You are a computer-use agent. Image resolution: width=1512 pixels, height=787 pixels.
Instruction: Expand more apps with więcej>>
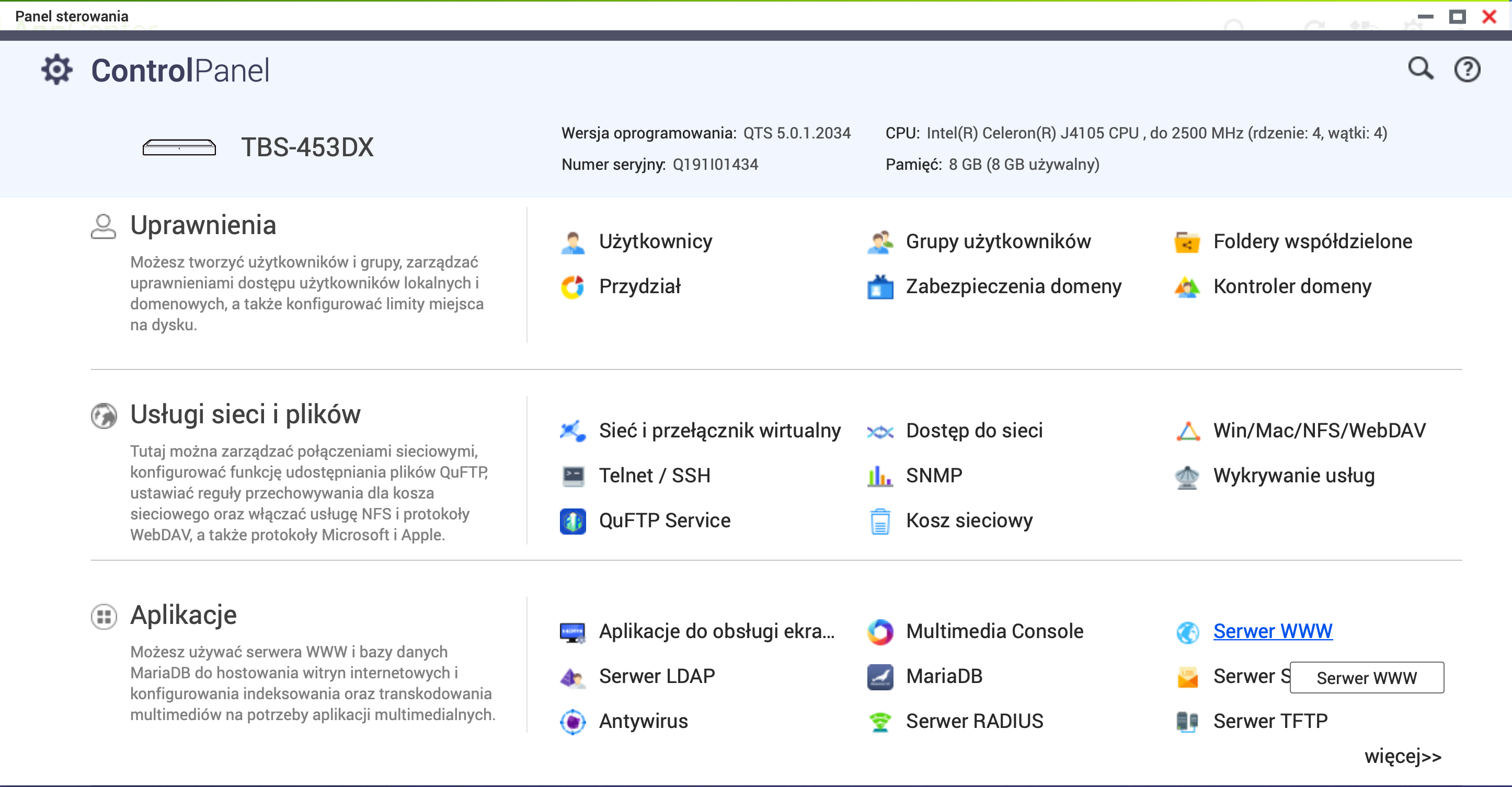[x=1402, y=757]
